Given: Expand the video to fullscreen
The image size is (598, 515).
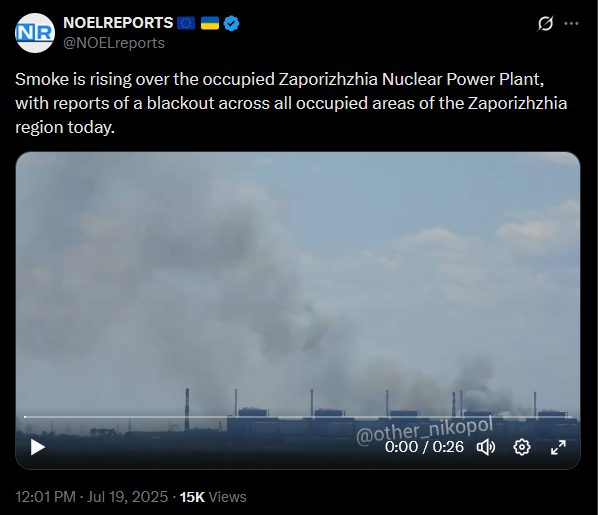Looking at the screenshot, I should (558, 447).
